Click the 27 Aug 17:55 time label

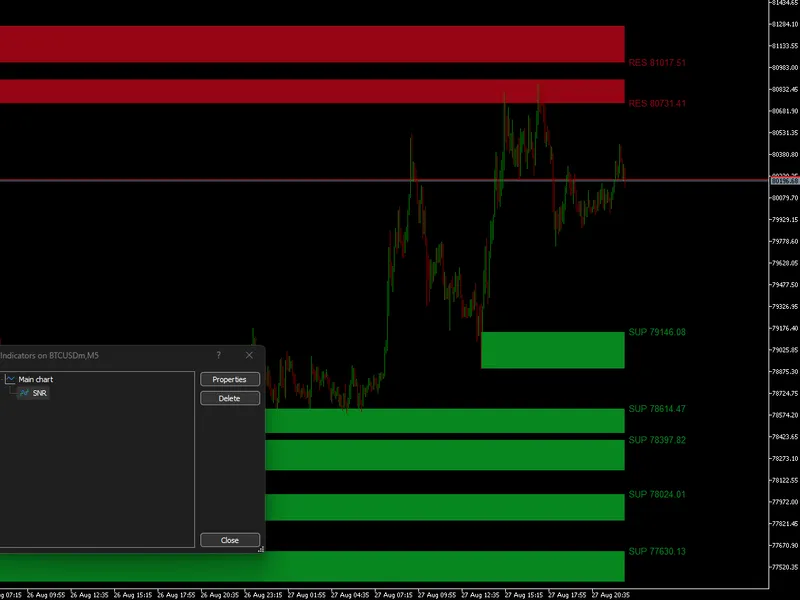click(567, 595)
